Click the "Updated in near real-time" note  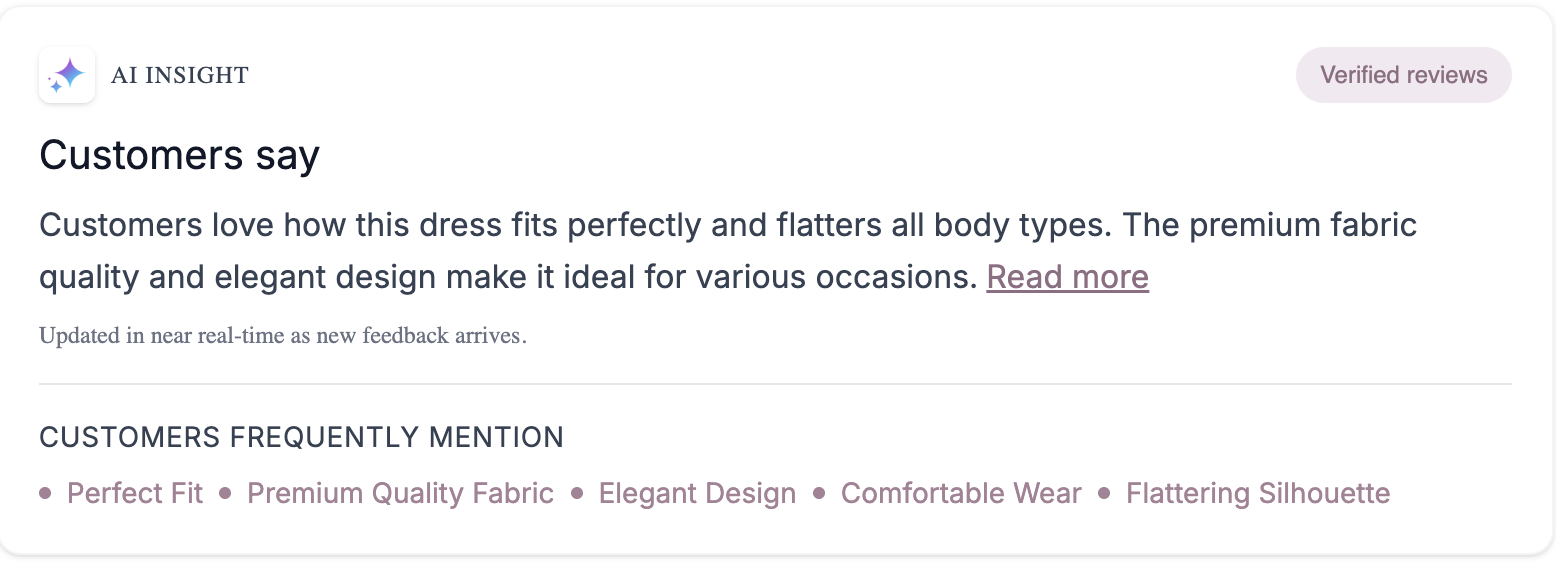[282, 335]
